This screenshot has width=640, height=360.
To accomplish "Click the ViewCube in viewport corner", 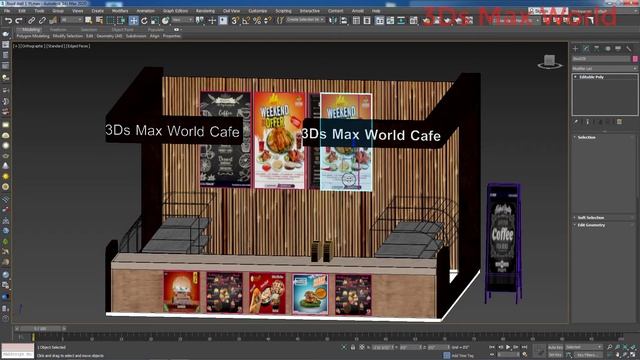I will pyautogui.click(x=549, y=62).
